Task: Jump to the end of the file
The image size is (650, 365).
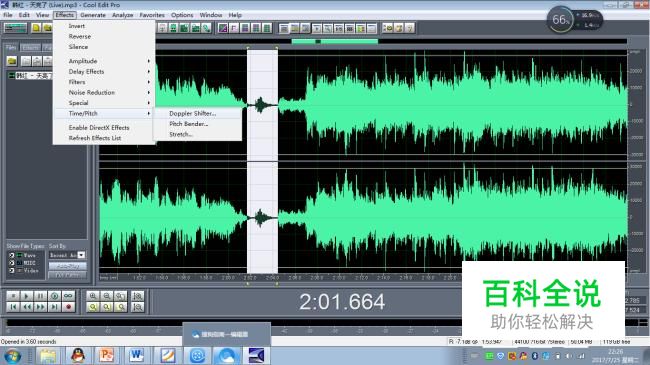Action: [x=55, y=307]
